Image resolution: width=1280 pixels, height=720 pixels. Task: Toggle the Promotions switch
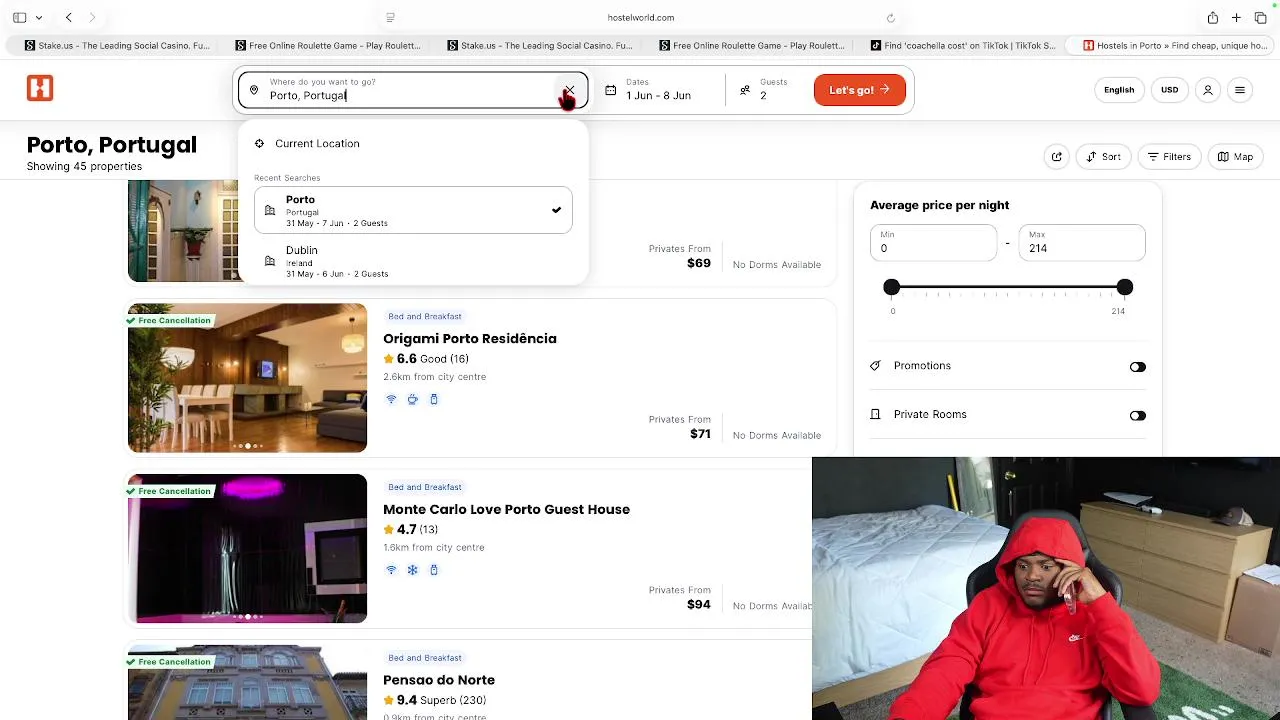tap(1137, 367)
